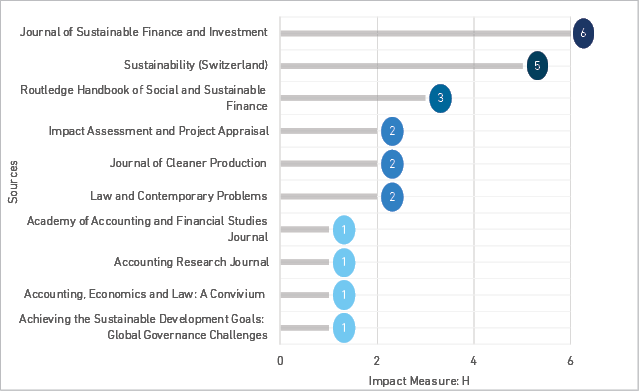Viewport: 639px width, 391px height.
Task: Select the gray bar for Journal of Sustainable Finance
Action: tap(425, 33)
